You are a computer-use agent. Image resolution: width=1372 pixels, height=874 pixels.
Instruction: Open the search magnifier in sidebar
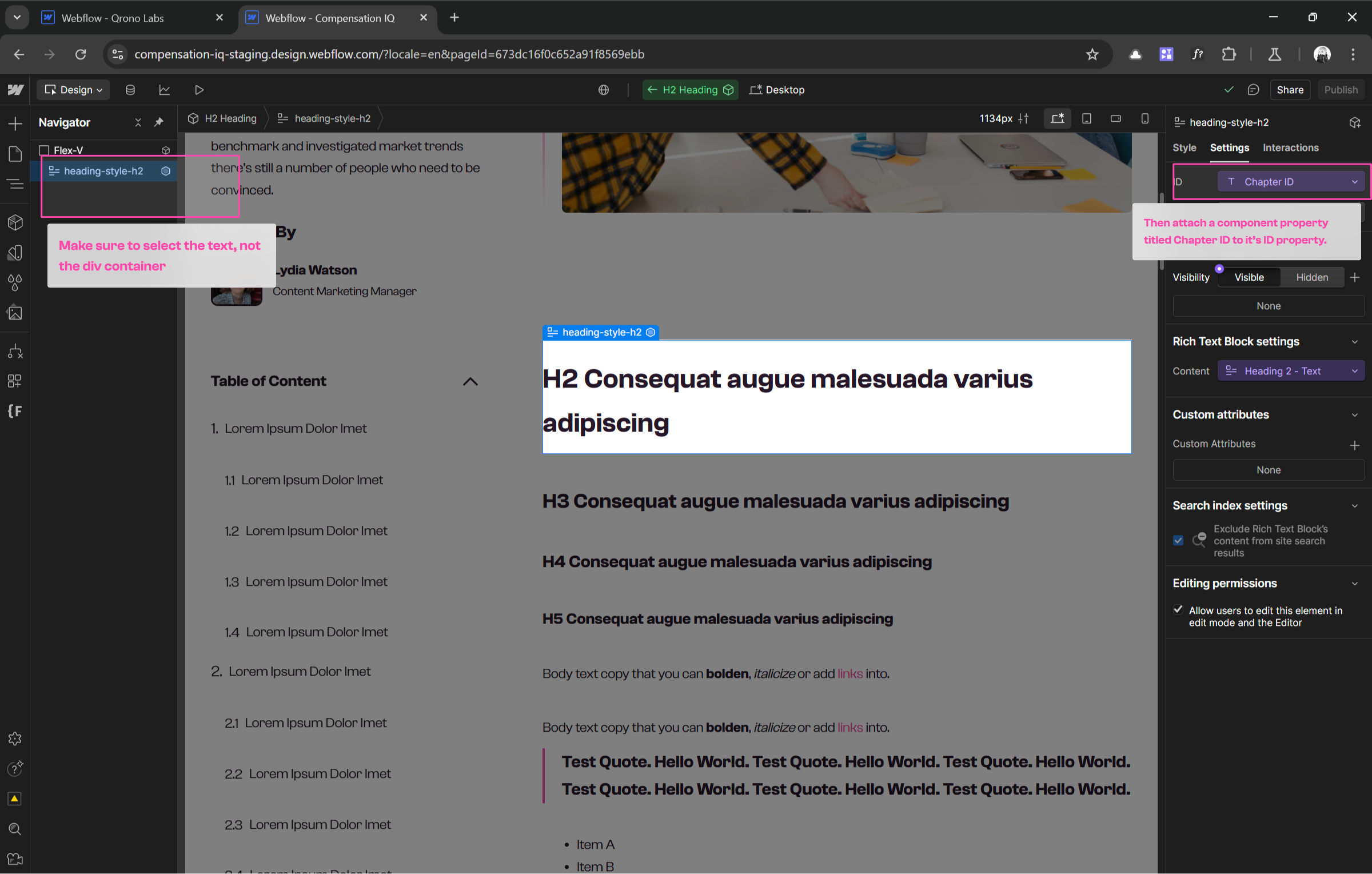pyautogui.click(x=15, y=829)
